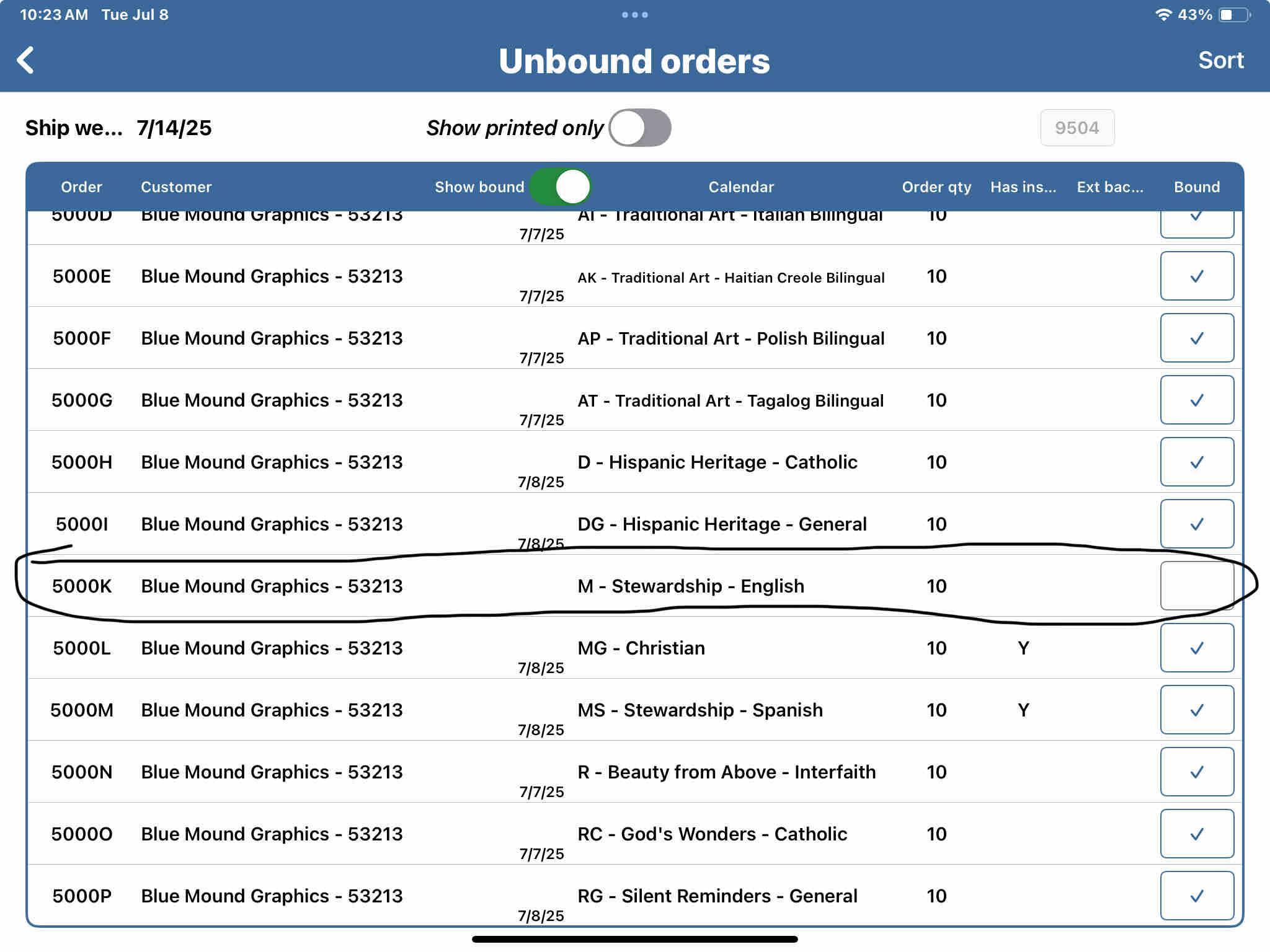Toggle the Show printed only switch

coord(640,128)
